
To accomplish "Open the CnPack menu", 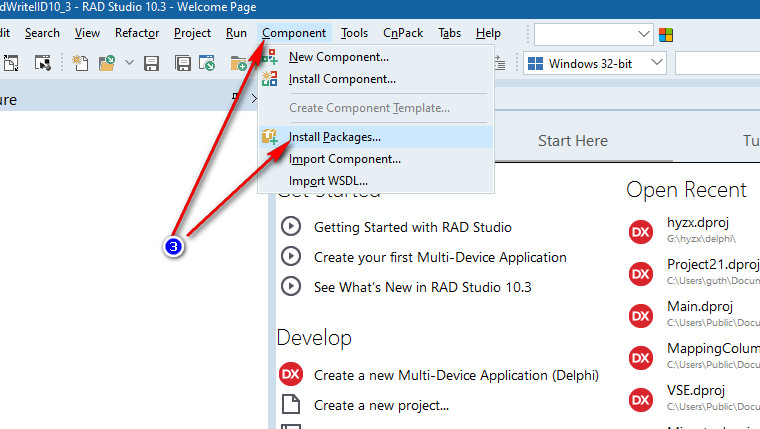I will 403,33.
